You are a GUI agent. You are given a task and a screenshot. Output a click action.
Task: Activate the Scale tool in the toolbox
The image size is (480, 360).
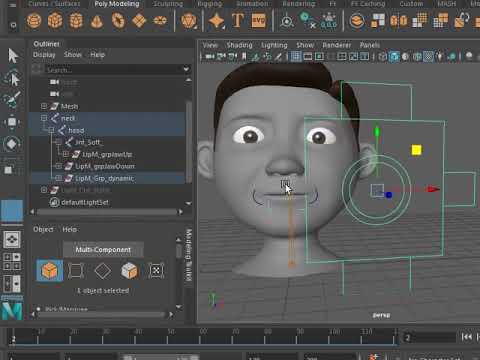point(9,168)
